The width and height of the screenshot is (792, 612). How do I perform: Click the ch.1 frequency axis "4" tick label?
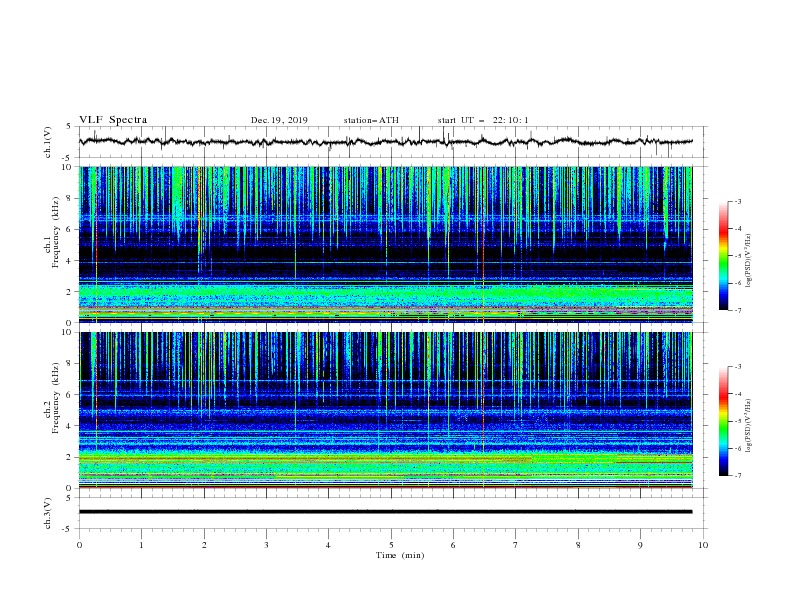(71, 261)
